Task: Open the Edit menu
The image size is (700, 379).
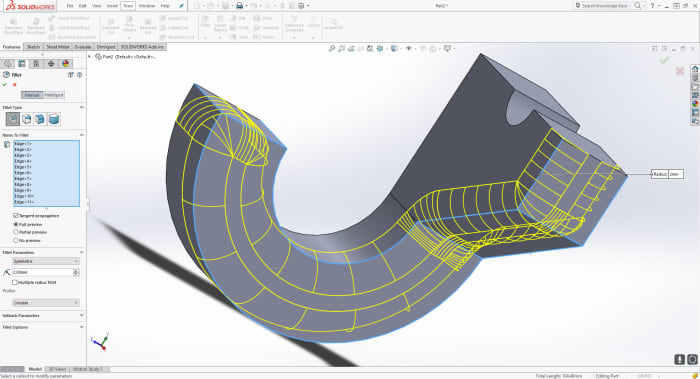Action: coord(83,6)
